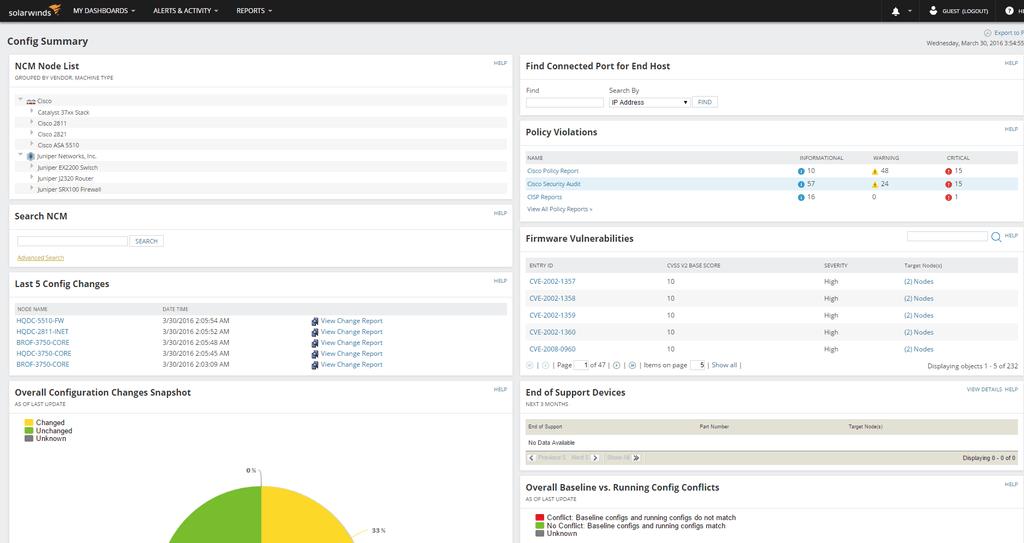Click previous arrow in End of Support pager
Viewport: 1024px width, 543px height.
pyautogui.click(x=532, y=458)
